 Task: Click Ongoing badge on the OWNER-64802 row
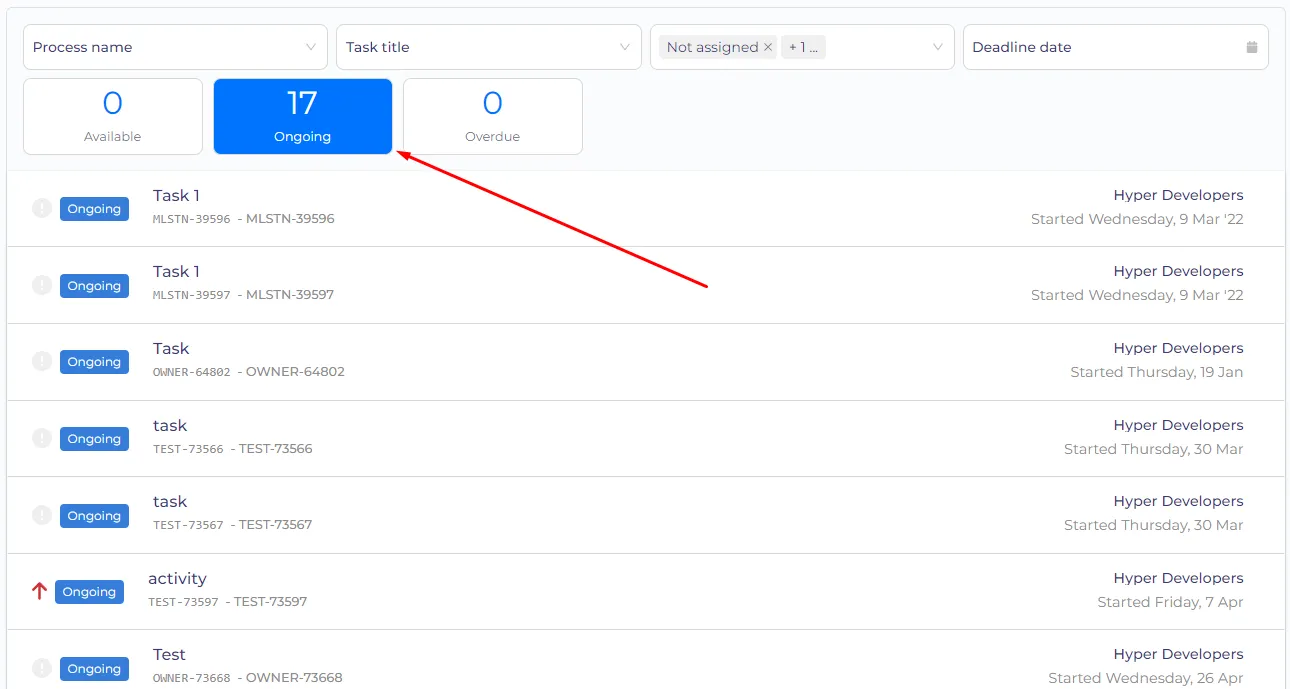point(94,362)
